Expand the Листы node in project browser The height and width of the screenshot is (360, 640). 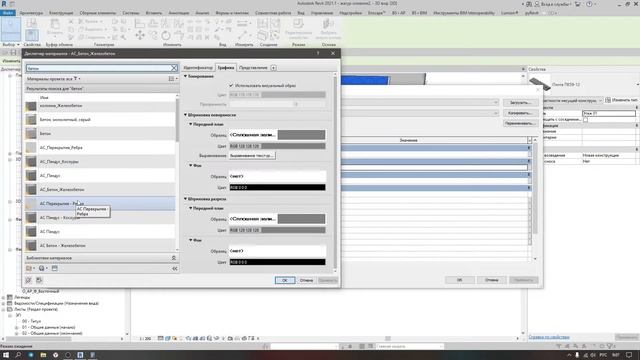tap(3, 309)
